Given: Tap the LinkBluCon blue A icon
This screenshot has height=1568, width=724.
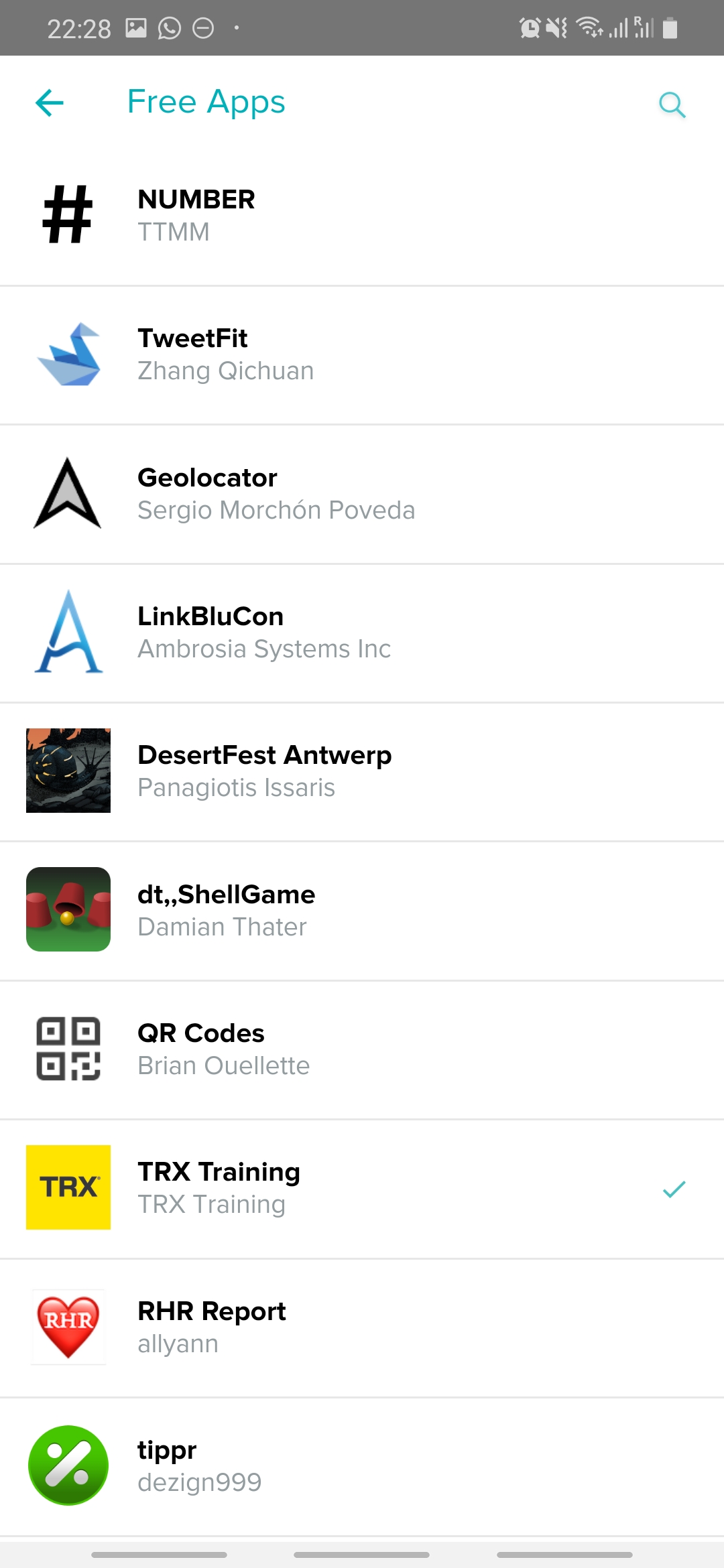Looking at the screenshot, I should pos(68,632).
